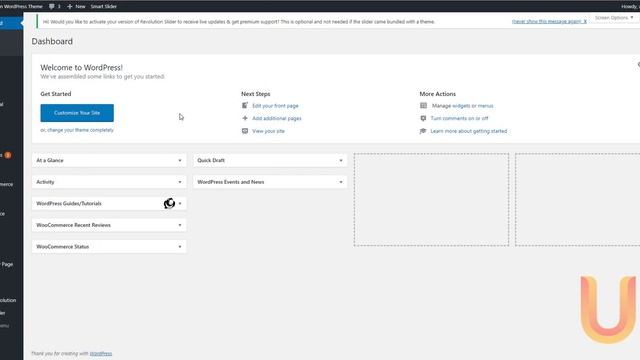This screenshot has width=640, height=360.
Task: Click the Customize Your Site button
Action: 77,113
